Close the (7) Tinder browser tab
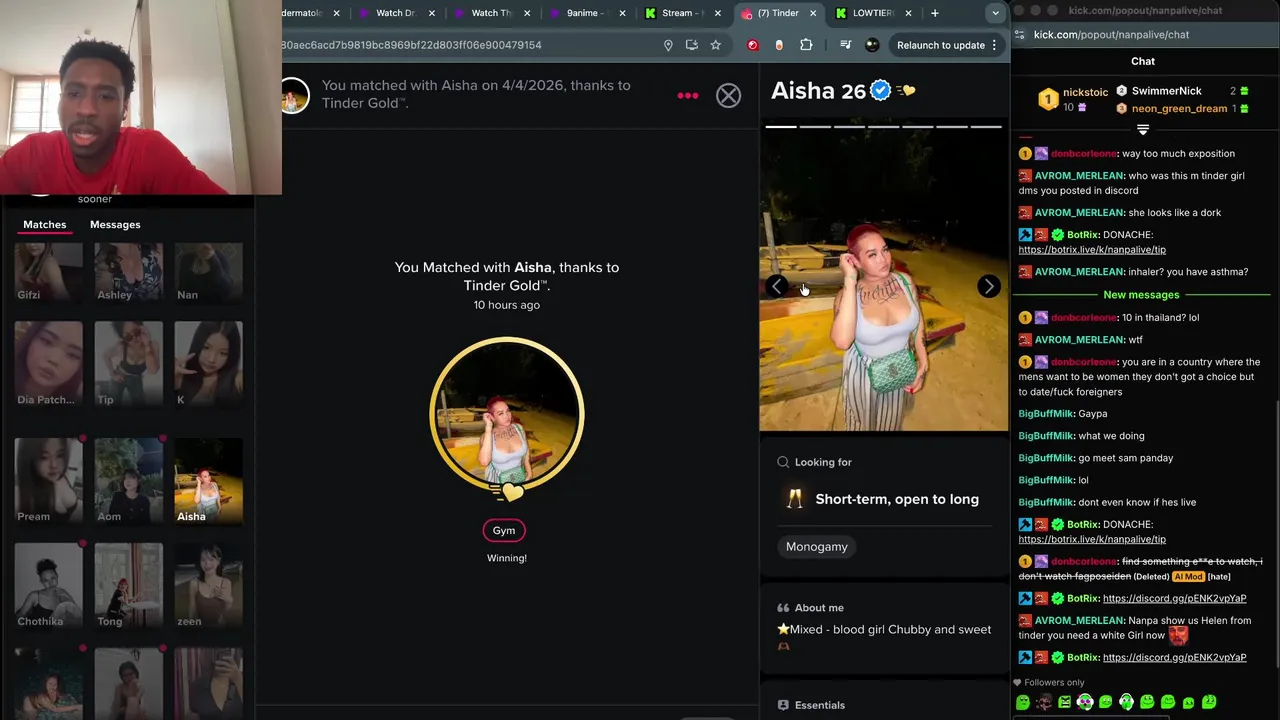Screen dimensions: 1280x720 [813, 13]
